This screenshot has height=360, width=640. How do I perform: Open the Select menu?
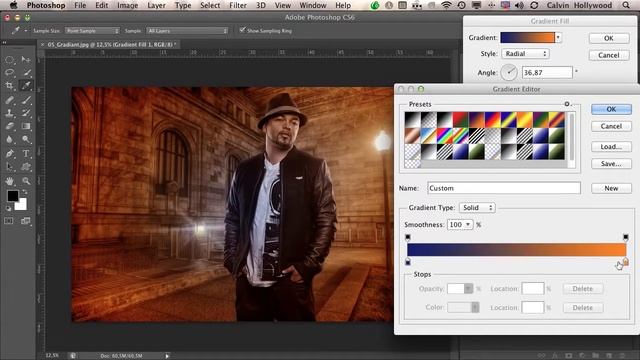click(x=210, y=5)
